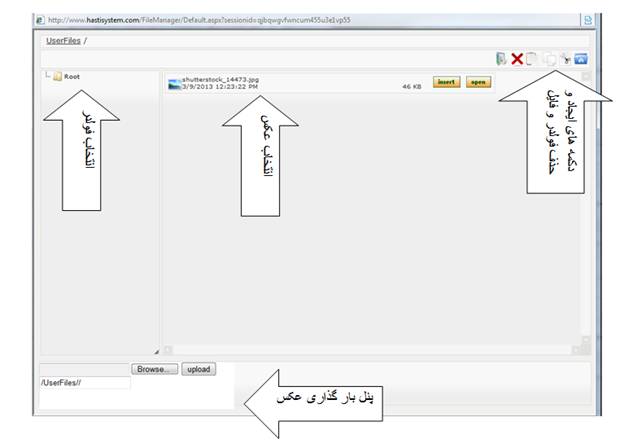Screen dimensions: 624x448
Task: Click the Browse... button
Action: (x=156, y=369)
